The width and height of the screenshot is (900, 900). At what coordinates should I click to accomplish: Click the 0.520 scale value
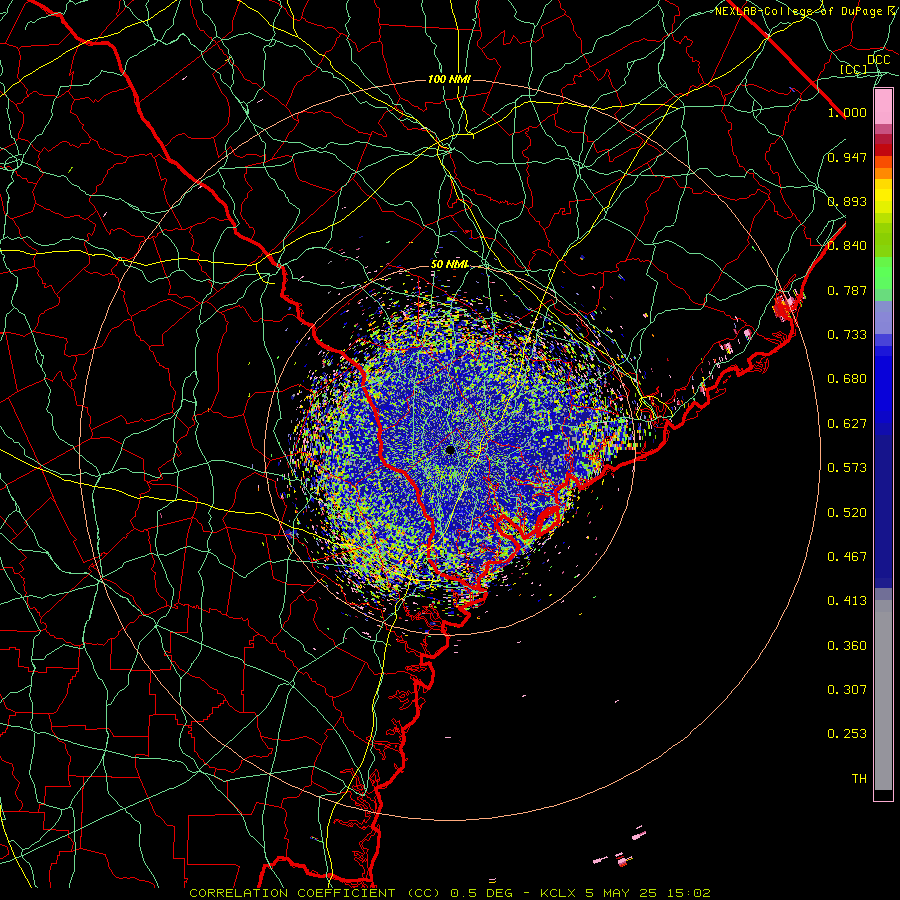tap(847, 513)
